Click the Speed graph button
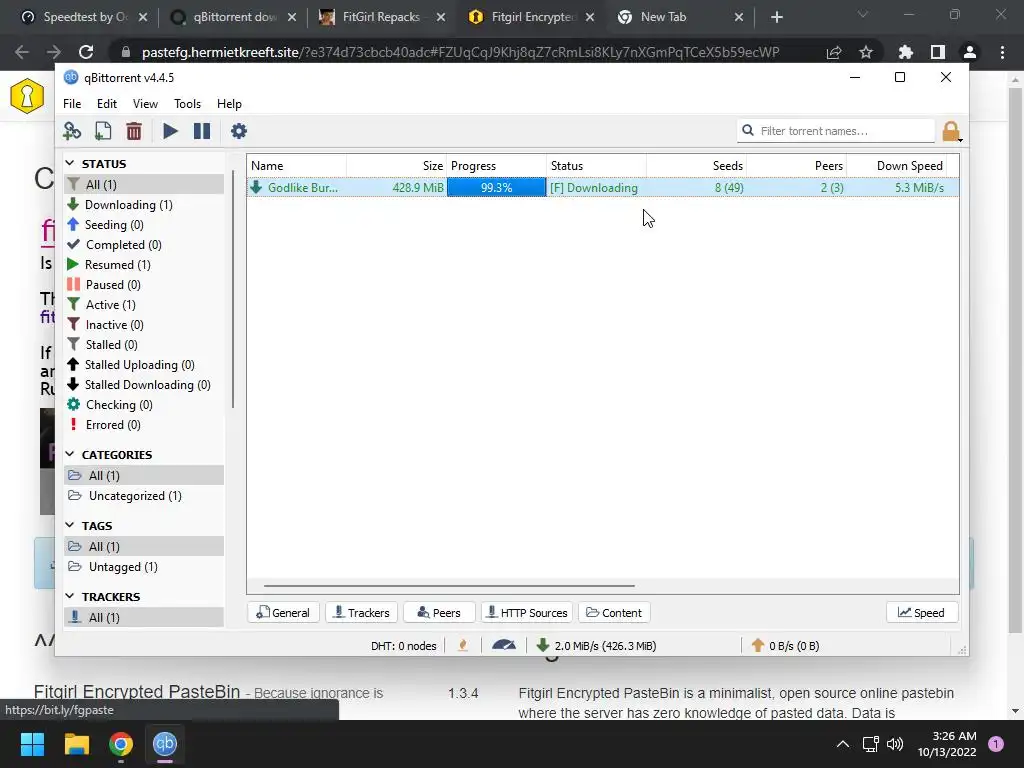Viewport: 1024px width, 768px height. (x=921, y=613)
